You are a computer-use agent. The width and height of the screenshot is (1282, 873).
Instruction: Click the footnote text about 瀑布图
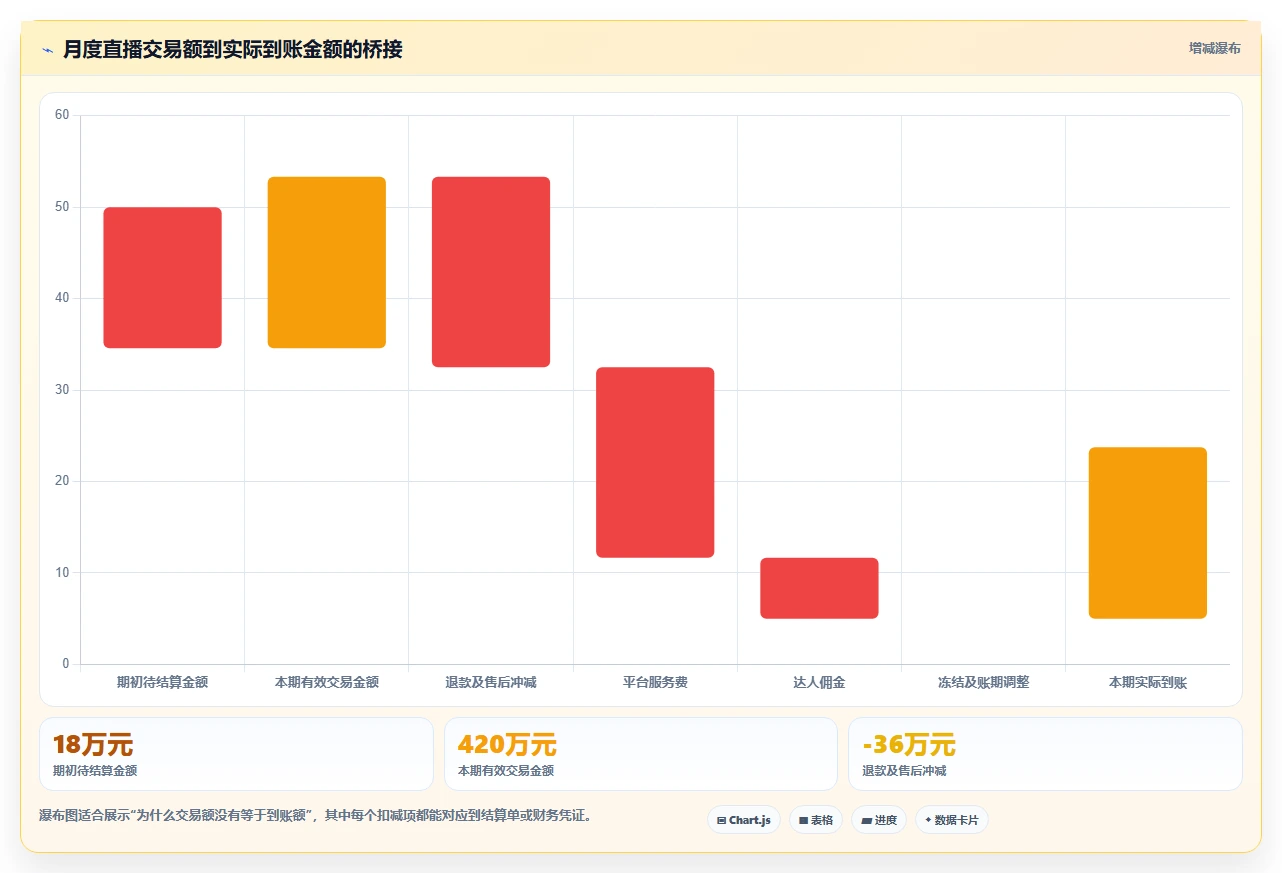tap(319, 816)
